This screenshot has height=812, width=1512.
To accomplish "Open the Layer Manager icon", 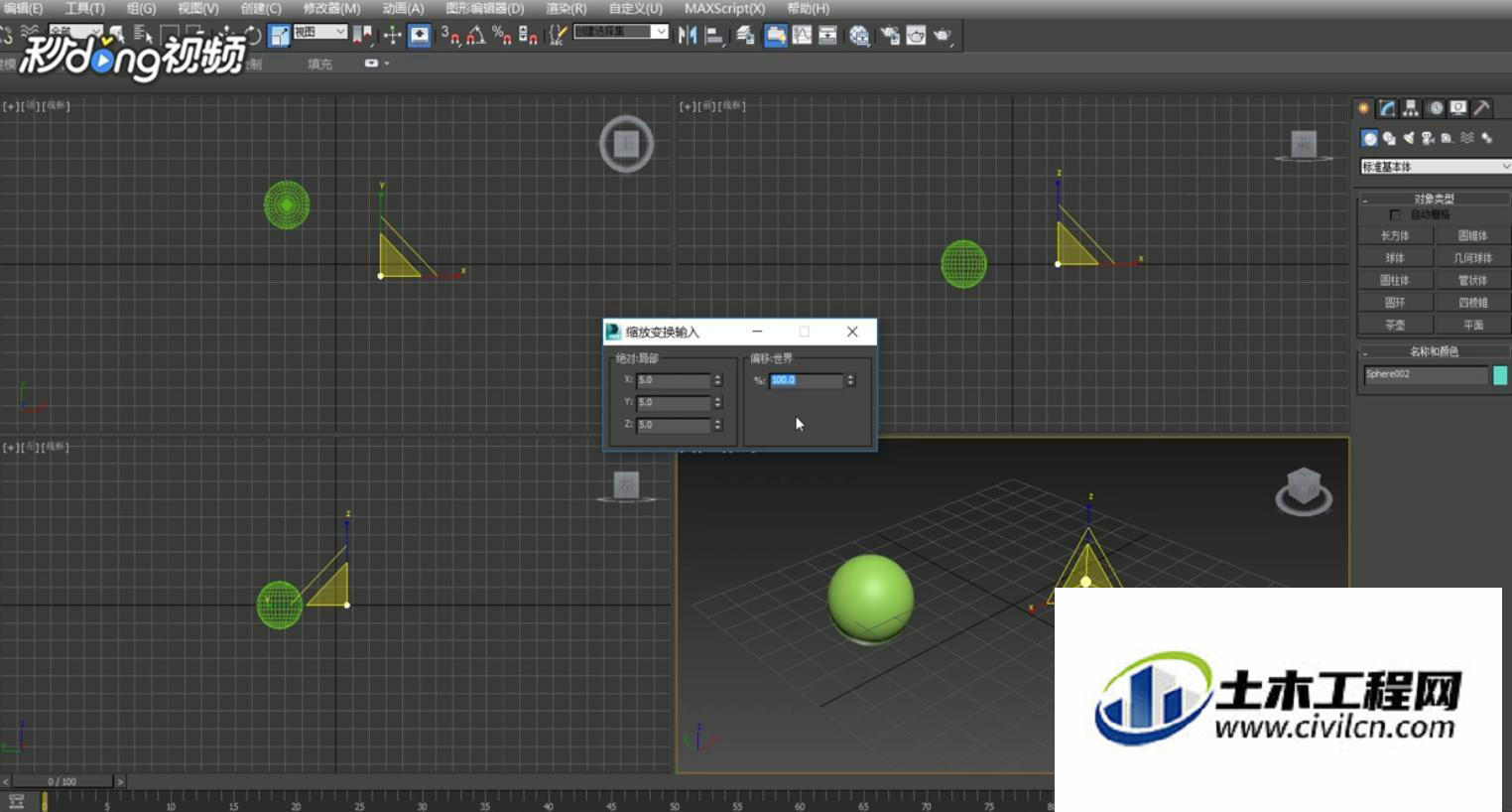I will click(745, 36).
